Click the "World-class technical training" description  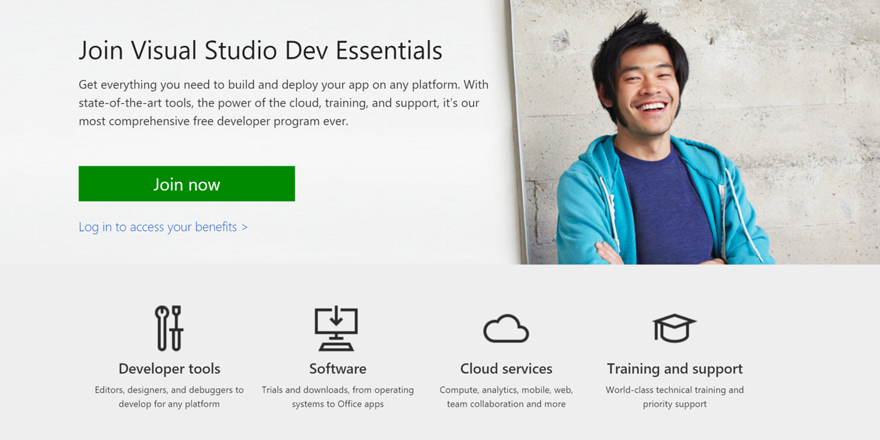[x=675, y=397]
